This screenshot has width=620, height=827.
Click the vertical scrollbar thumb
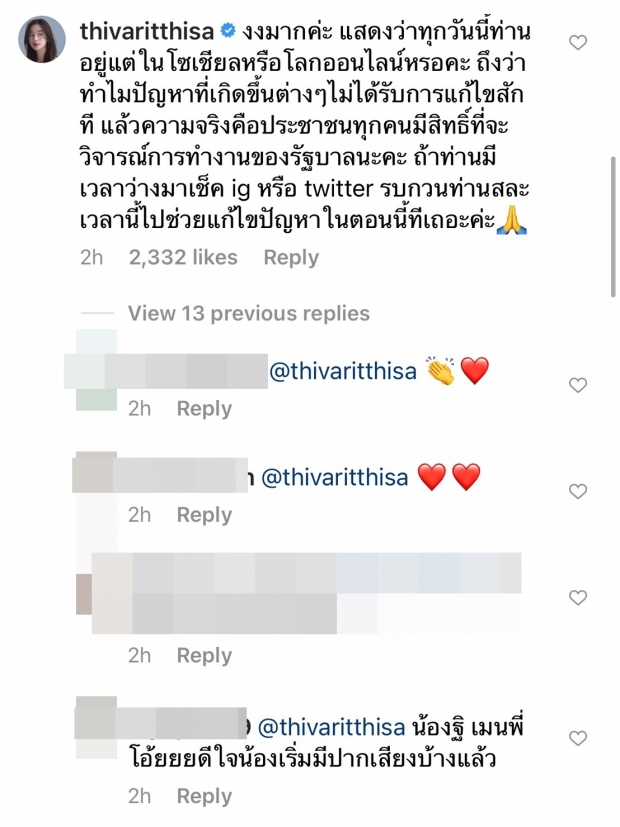613,227
